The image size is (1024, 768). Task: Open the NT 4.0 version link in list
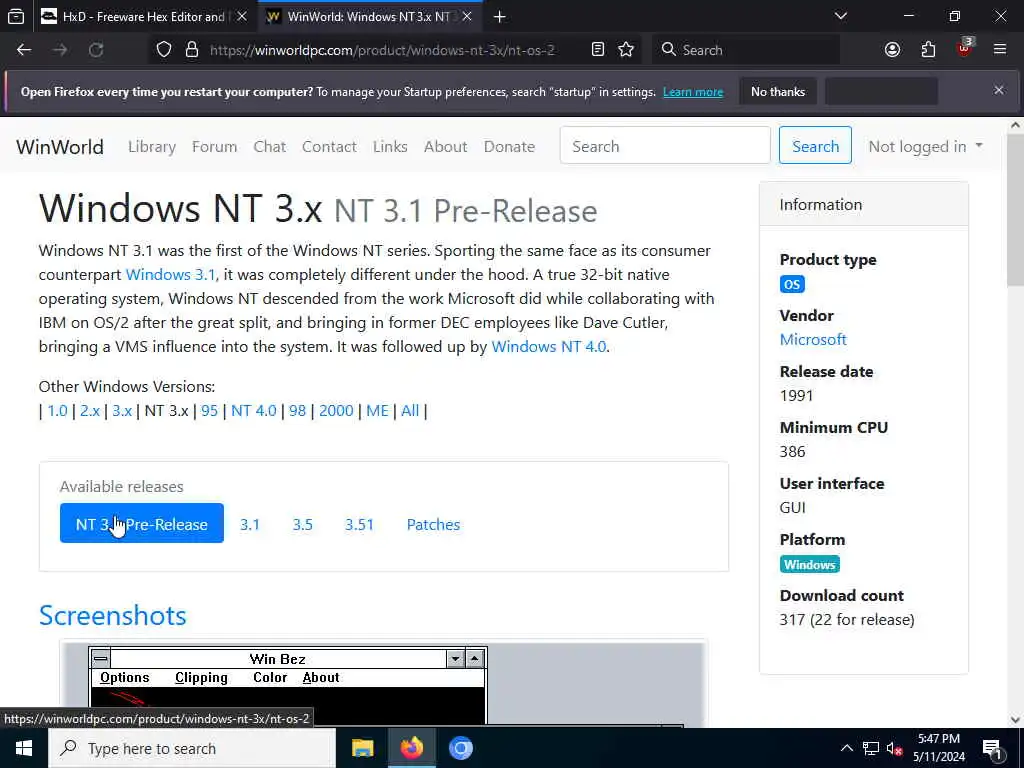coord(253,411)
